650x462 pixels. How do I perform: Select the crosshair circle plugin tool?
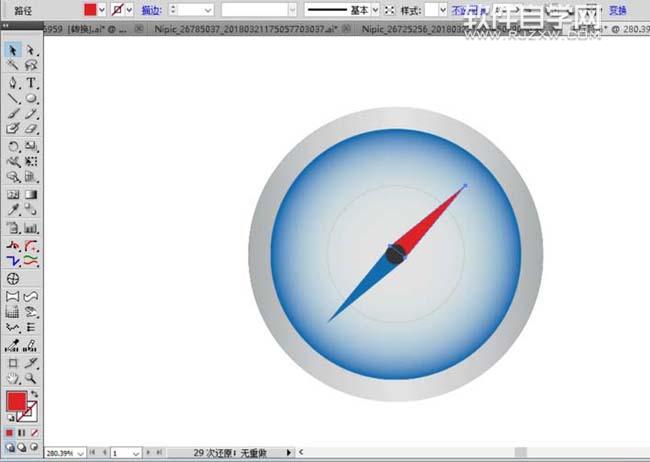tap(13, 279)
